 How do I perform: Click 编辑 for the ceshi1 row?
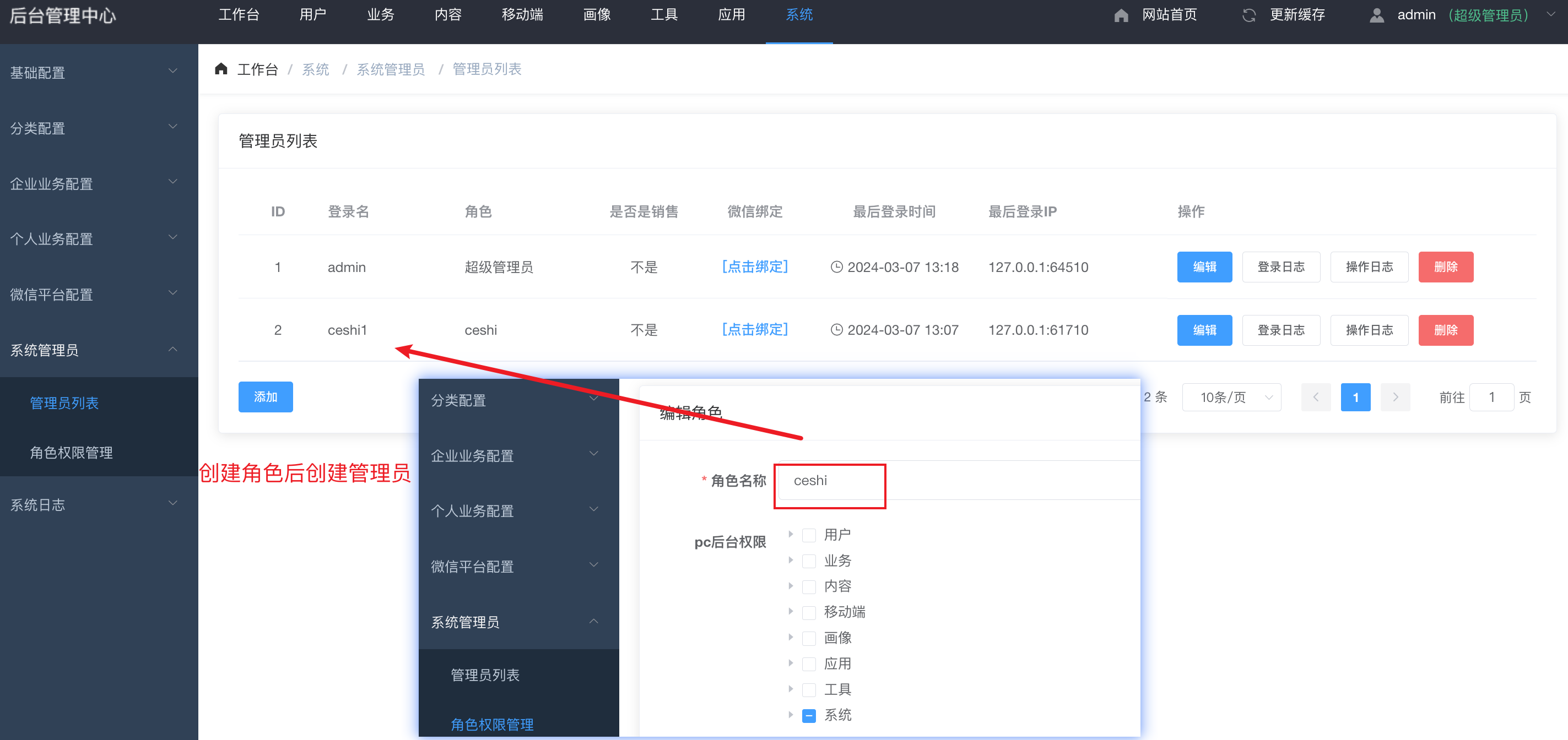click(1204, 330)
